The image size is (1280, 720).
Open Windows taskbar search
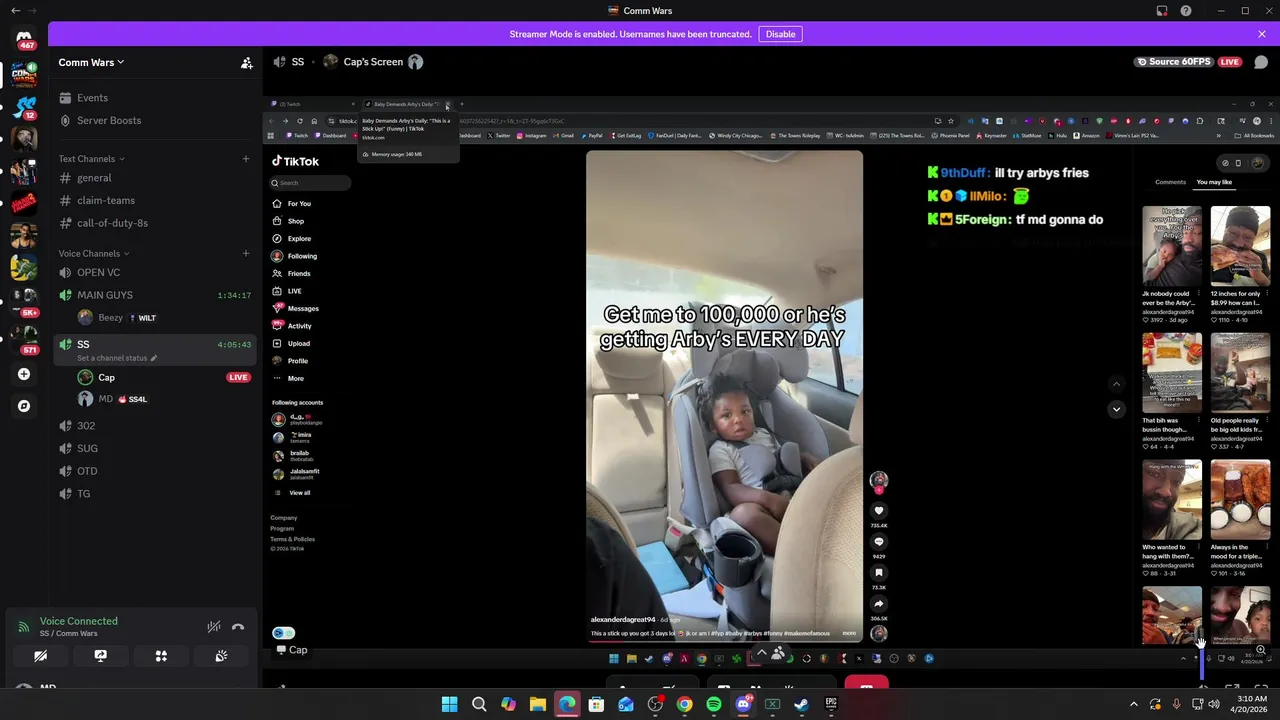point(479,704)
